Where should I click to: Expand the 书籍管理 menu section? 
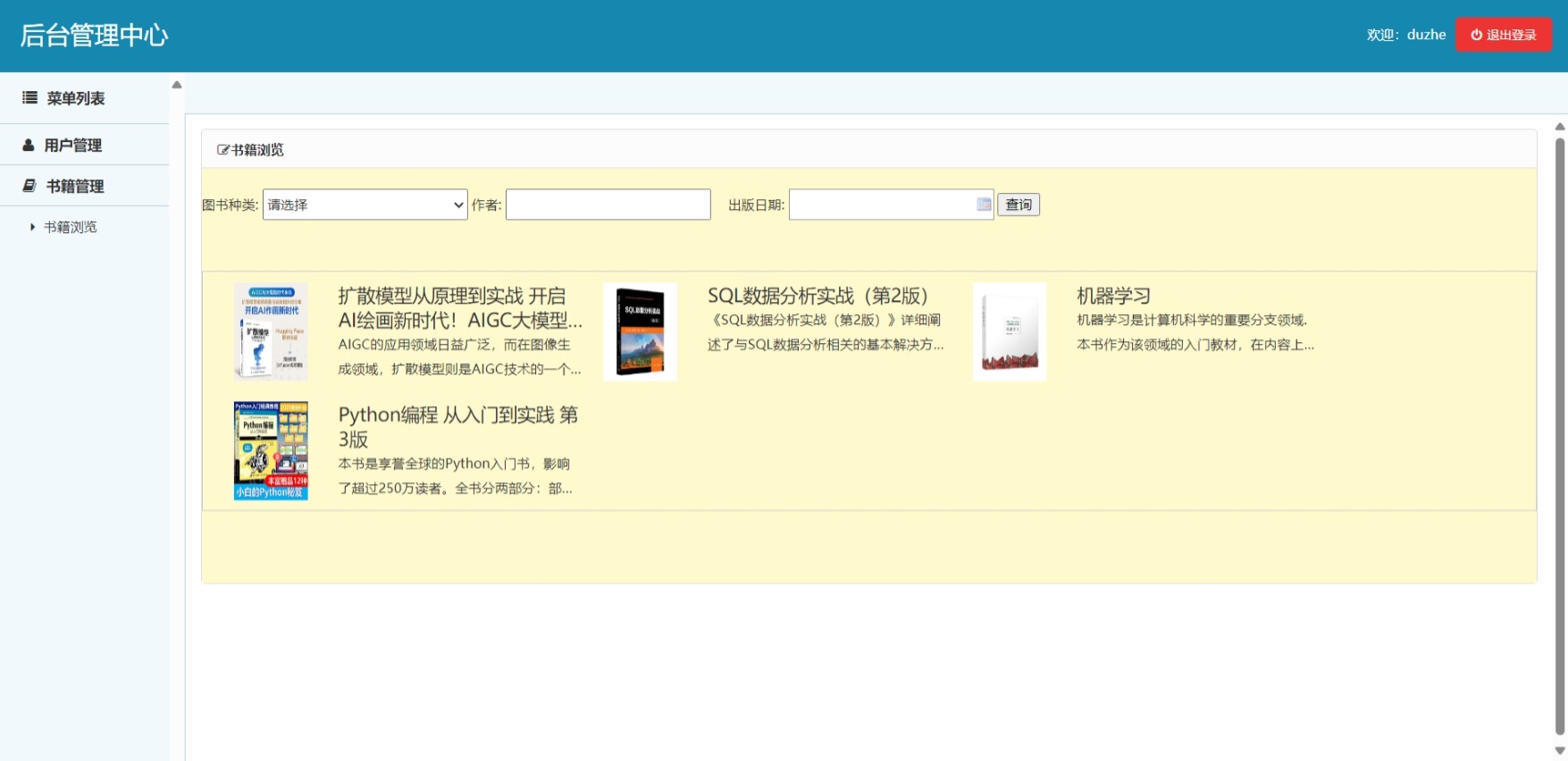(75, 186)
